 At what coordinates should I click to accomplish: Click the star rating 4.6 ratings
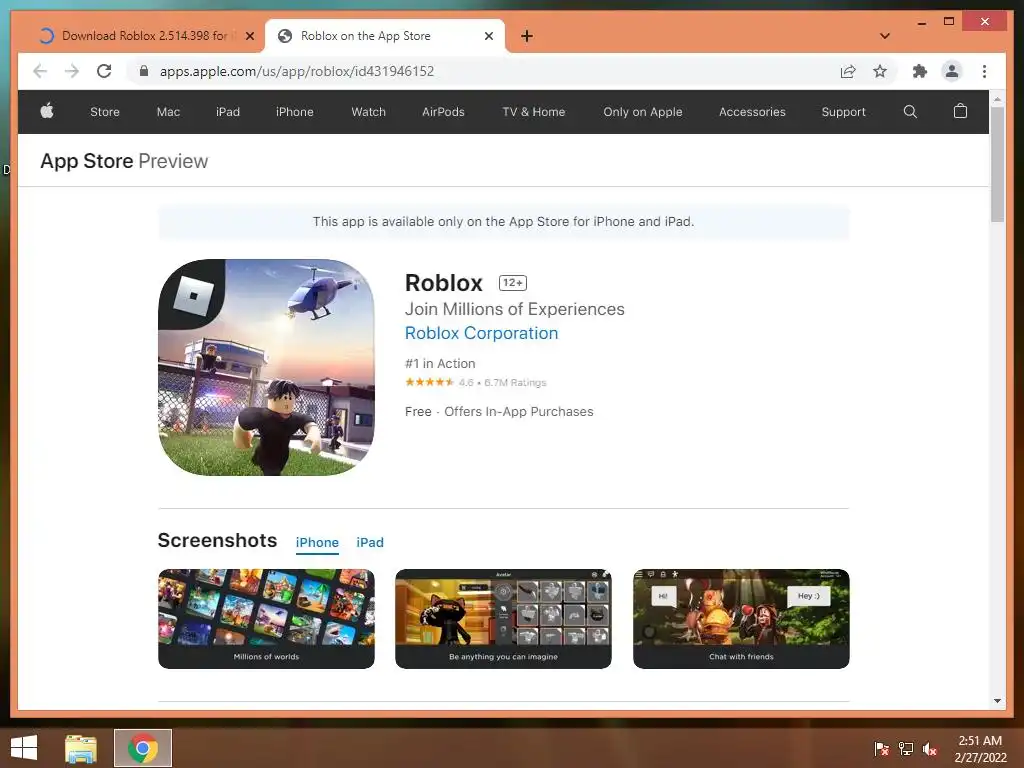pos(475,382)
